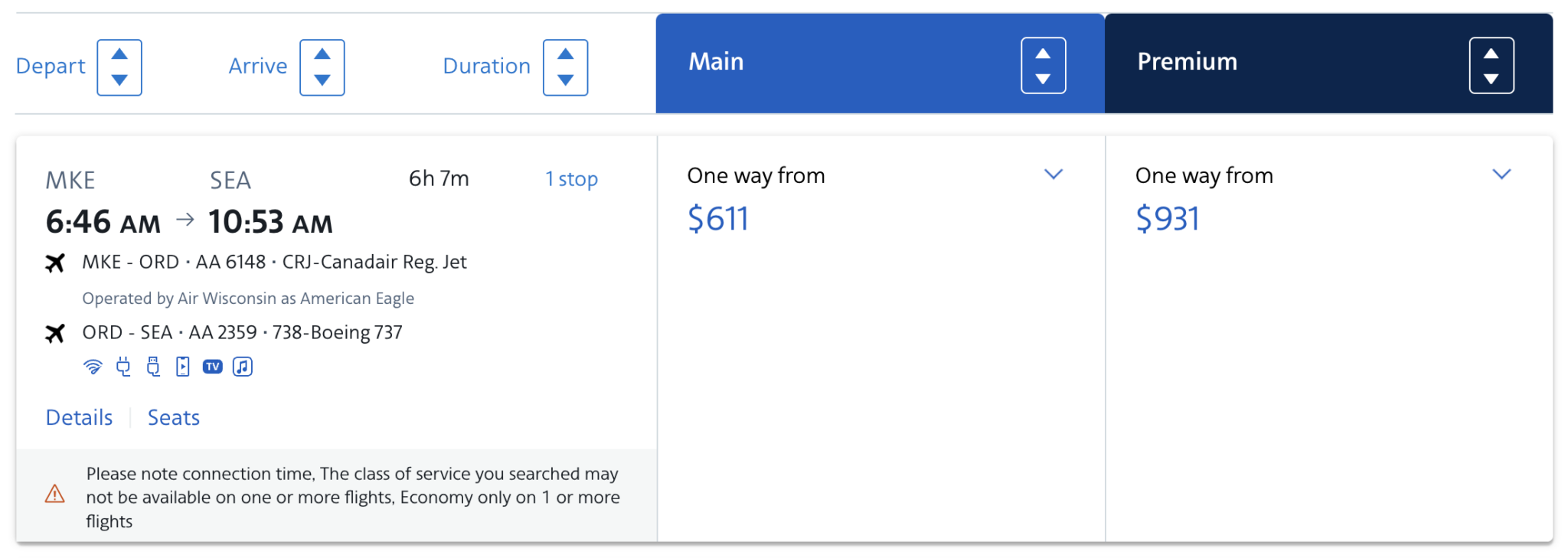Expand the Premium fare price chevron

coord(1501,174)
